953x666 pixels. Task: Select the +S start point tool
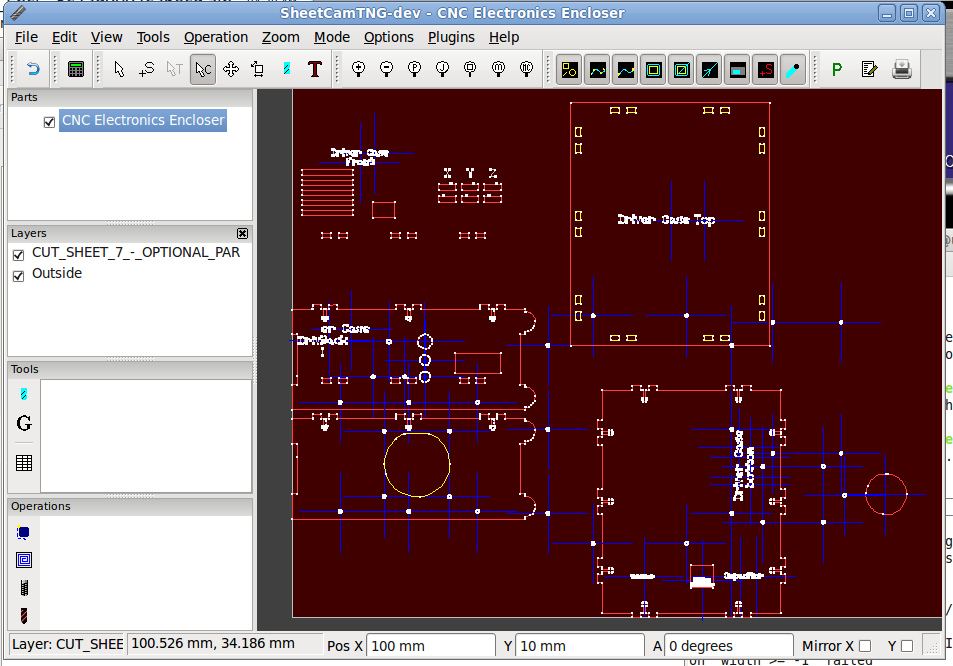146,69
